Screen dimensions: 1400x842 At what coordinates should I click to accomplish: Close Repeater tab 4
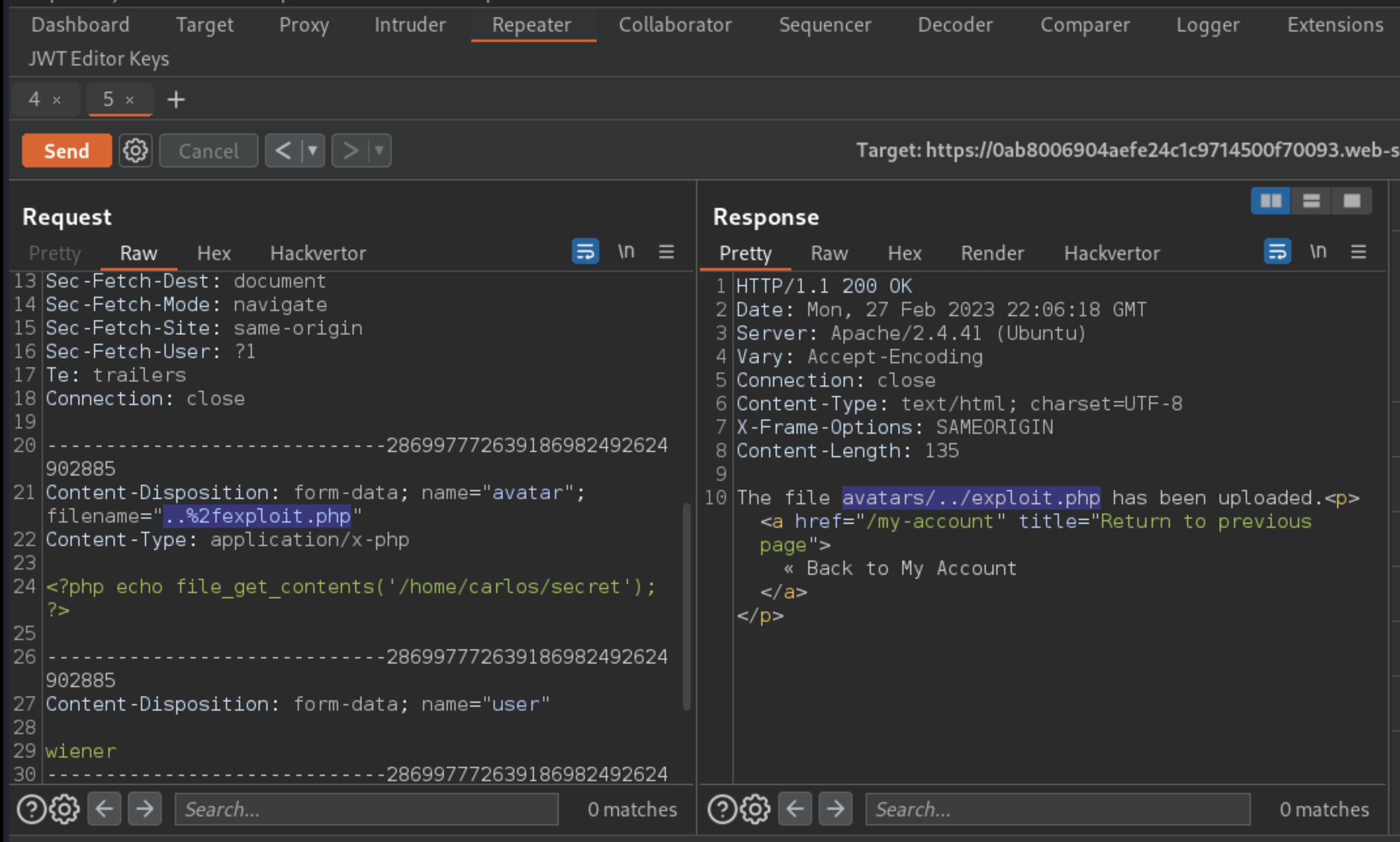pos(56,100)
